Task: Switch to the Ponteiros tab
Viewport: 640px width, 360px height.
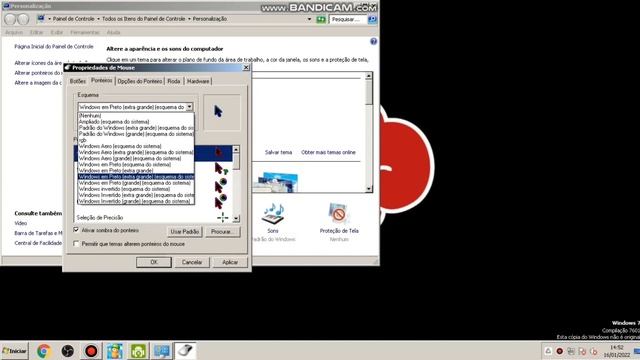Action: tap(102, 80)
